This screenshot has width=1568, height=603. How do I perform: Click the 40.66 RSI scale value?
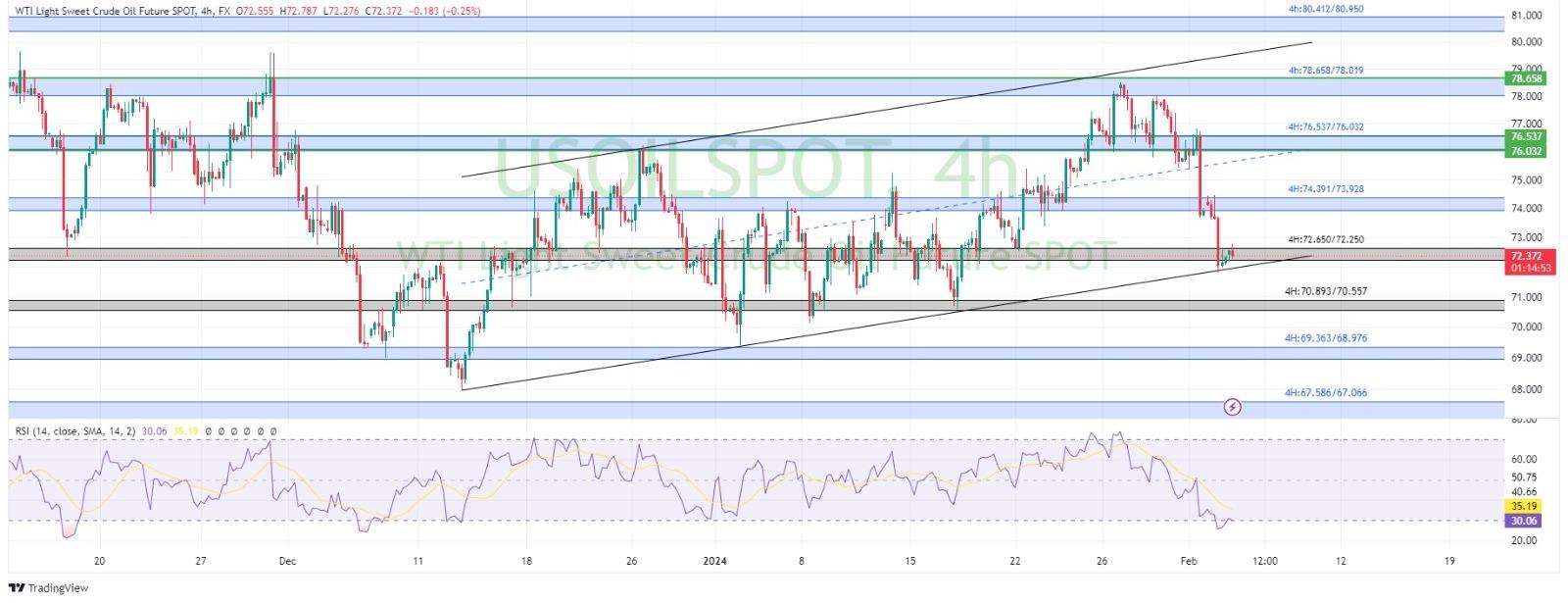pos(1524,492)
